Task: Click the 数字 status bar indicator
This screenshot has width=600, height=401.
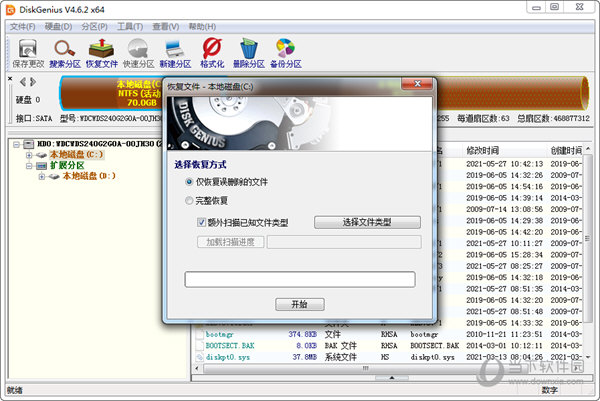Action: 549,390
